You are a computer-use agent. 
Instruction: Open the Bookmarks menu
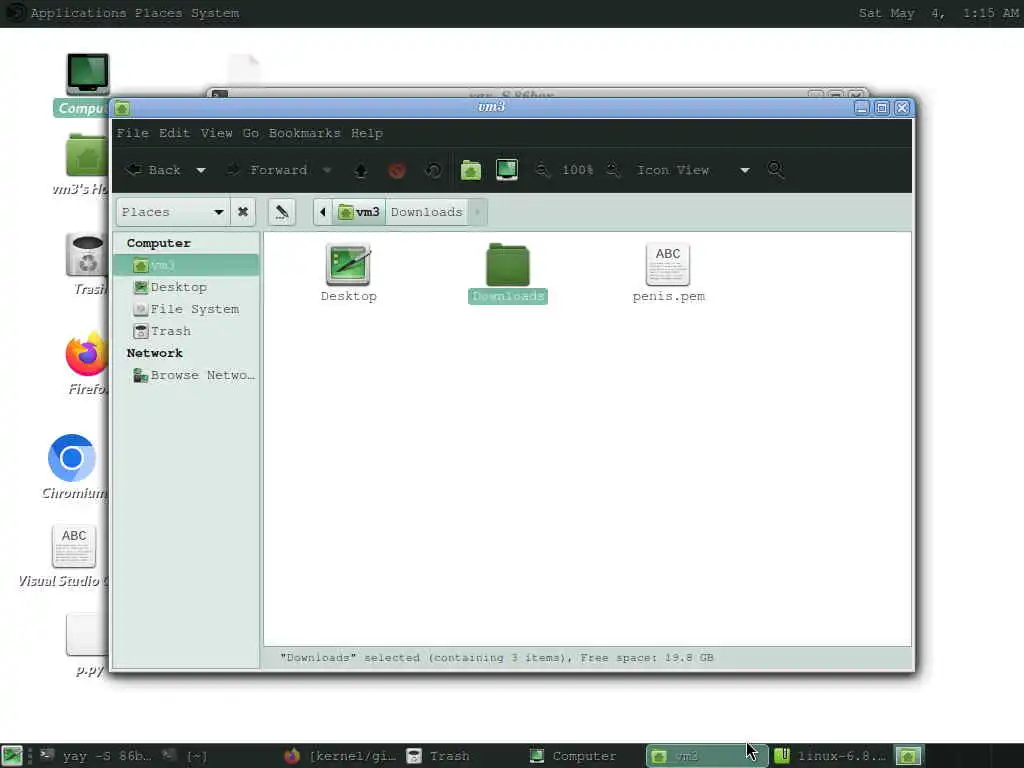click(x=304, y=133)
